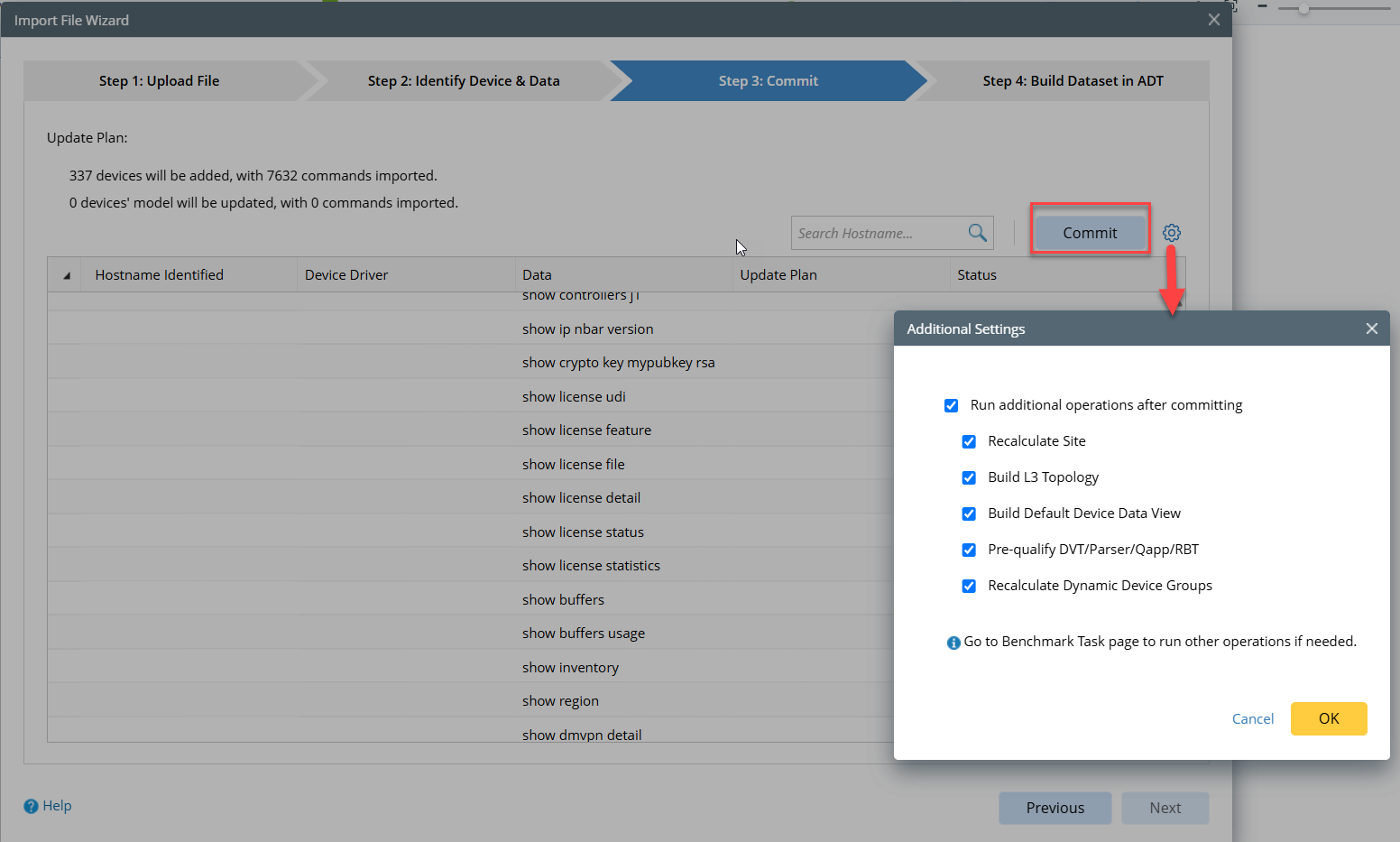Viewport: 1400px width, 842px height.
Task: Click the magnifier icon in hostname search
Action: point(977,233)
